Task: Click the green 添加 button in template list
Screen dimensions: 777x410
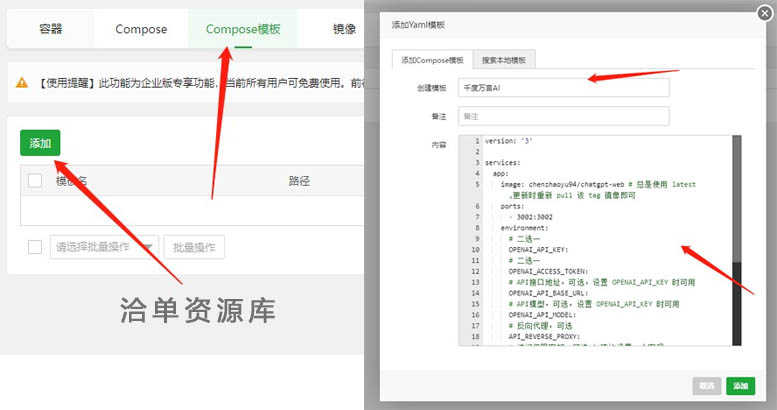Action: 40,143
